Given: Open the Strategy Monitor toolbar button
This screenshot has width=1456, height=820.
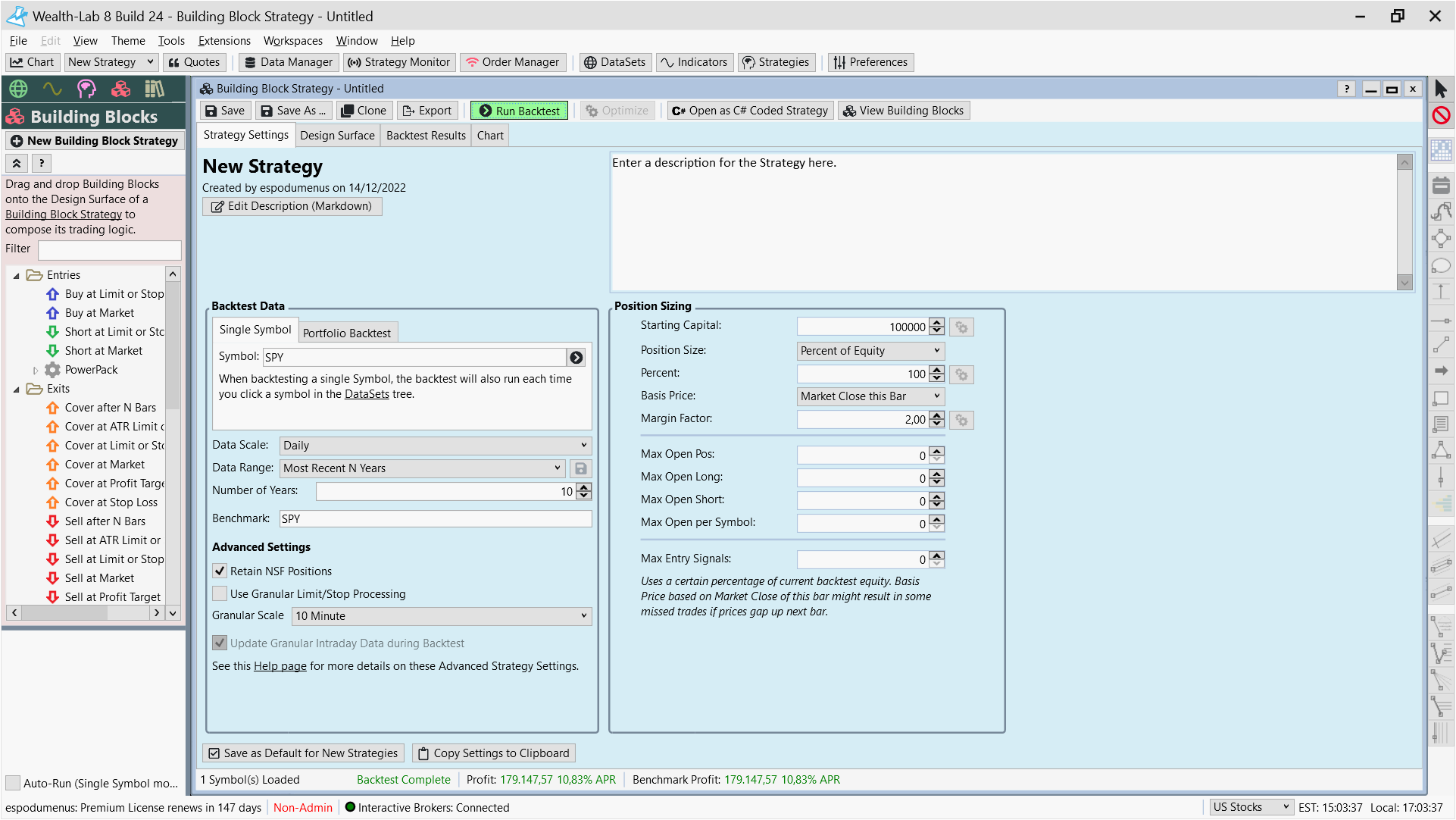Looking at the screenshot, I should [x=399, y=62].
